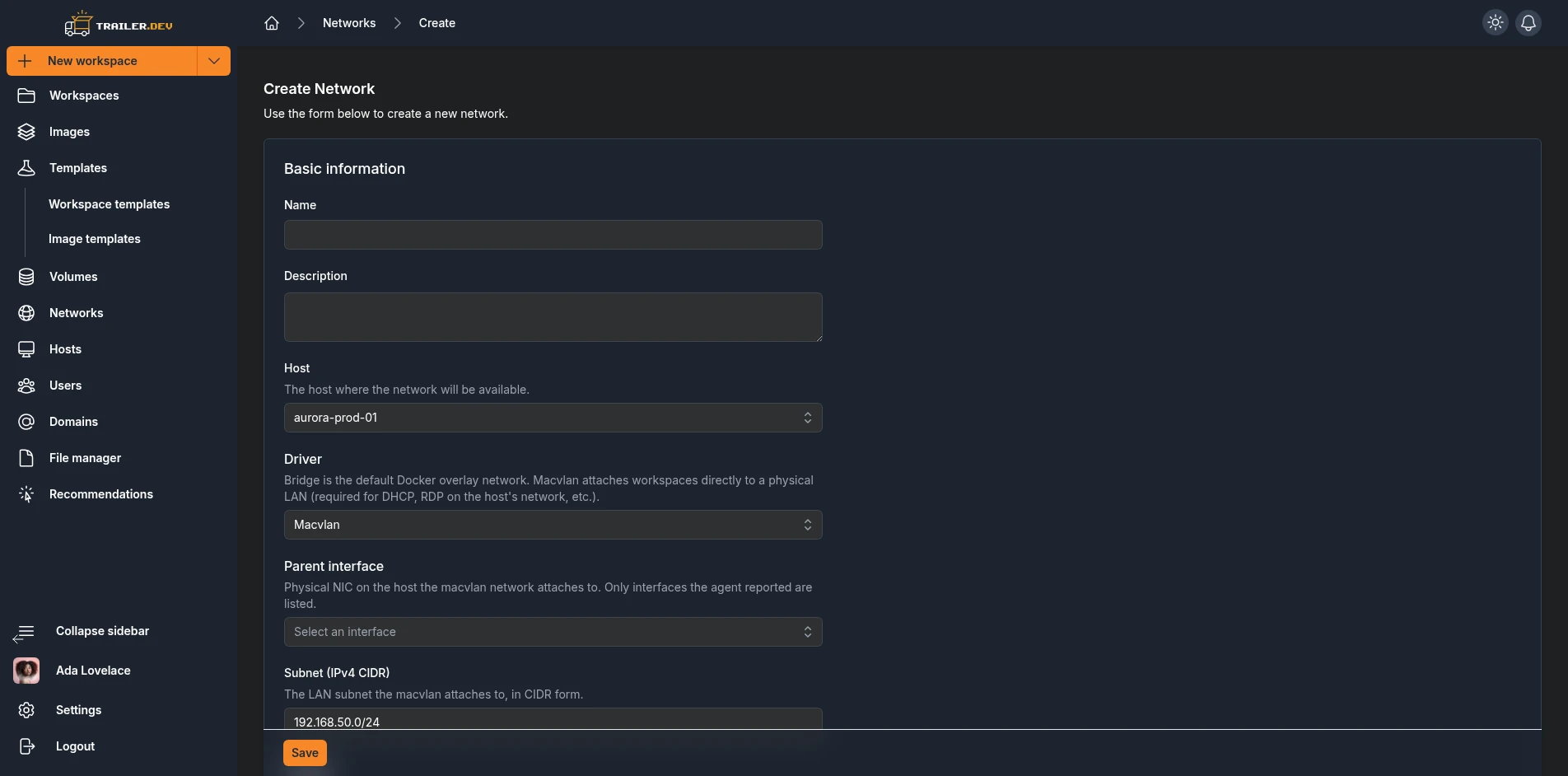Click the Subnet (IPv4 CIDR) label
The height and width of the screenshot is (776, 1568).
(337, 673)
